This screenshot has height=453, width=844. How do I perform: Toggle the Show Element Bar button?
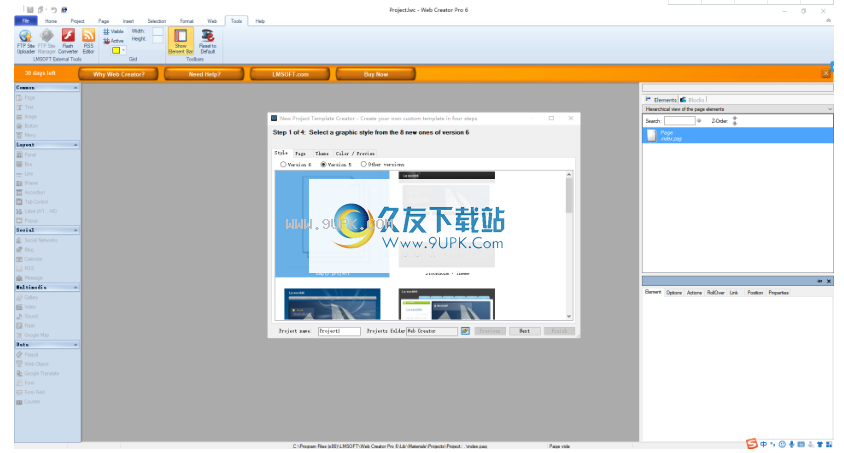pos(180,41)
